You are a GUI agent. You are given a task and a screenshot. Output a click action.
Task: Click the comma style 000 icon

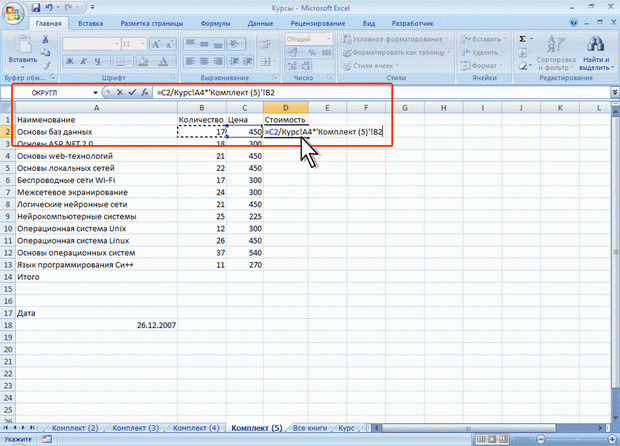(x=326, y=53)
